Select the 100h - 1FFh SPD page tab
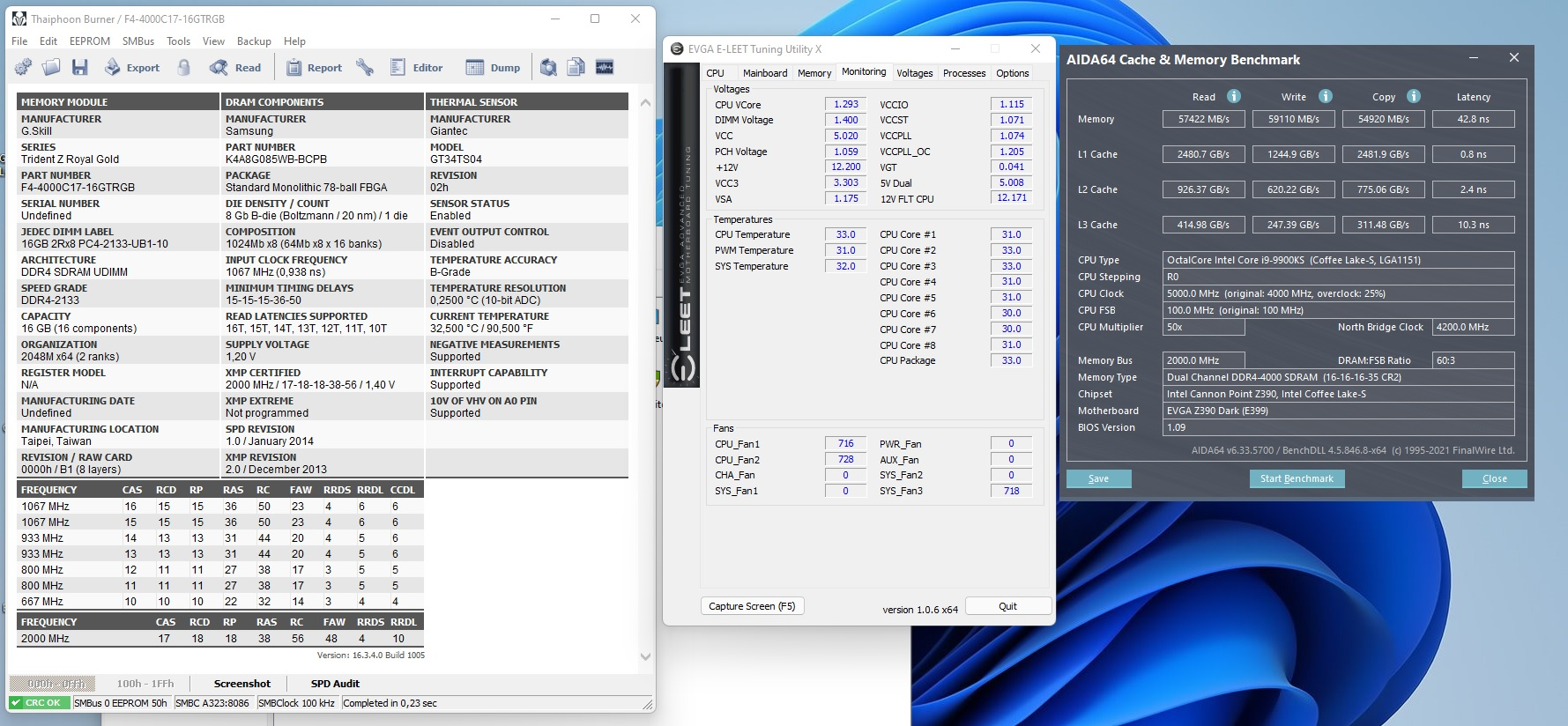Image resolution: width=1568 pixels, height=726 pixels. pyautogui.click(x=145, y=684)
